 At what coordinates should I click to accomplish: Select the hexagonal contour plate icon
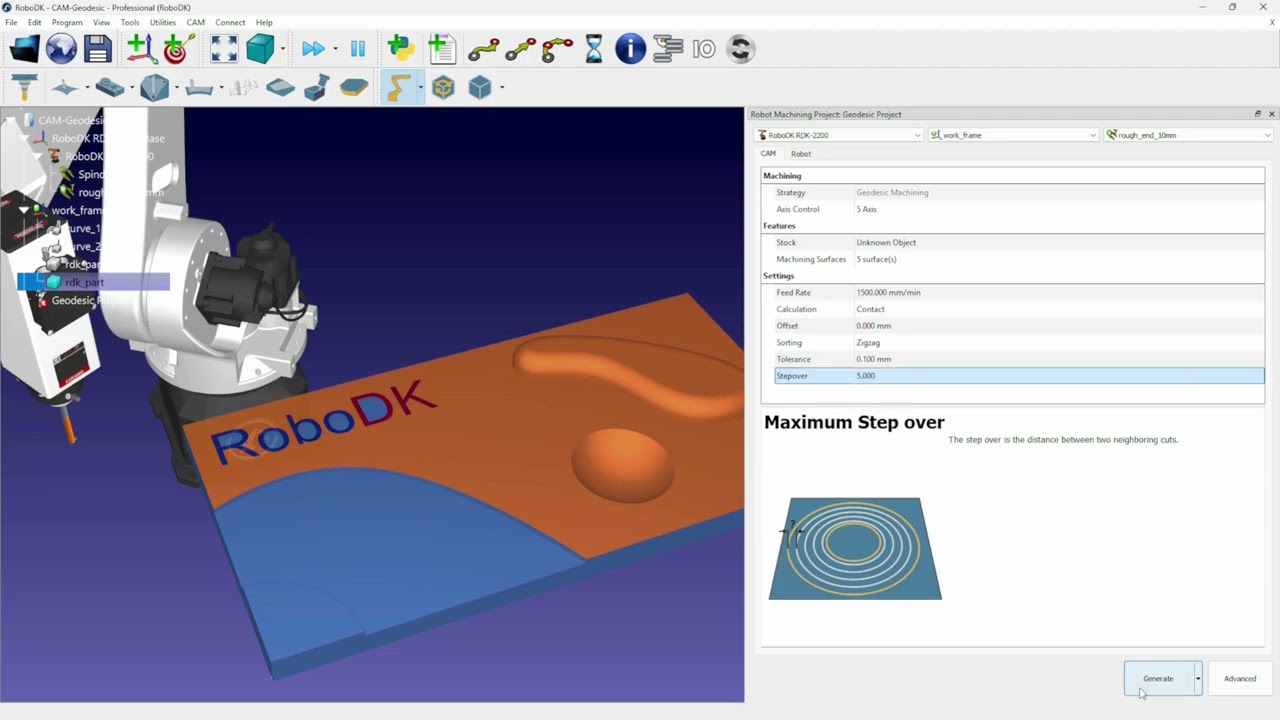point(354,87)
